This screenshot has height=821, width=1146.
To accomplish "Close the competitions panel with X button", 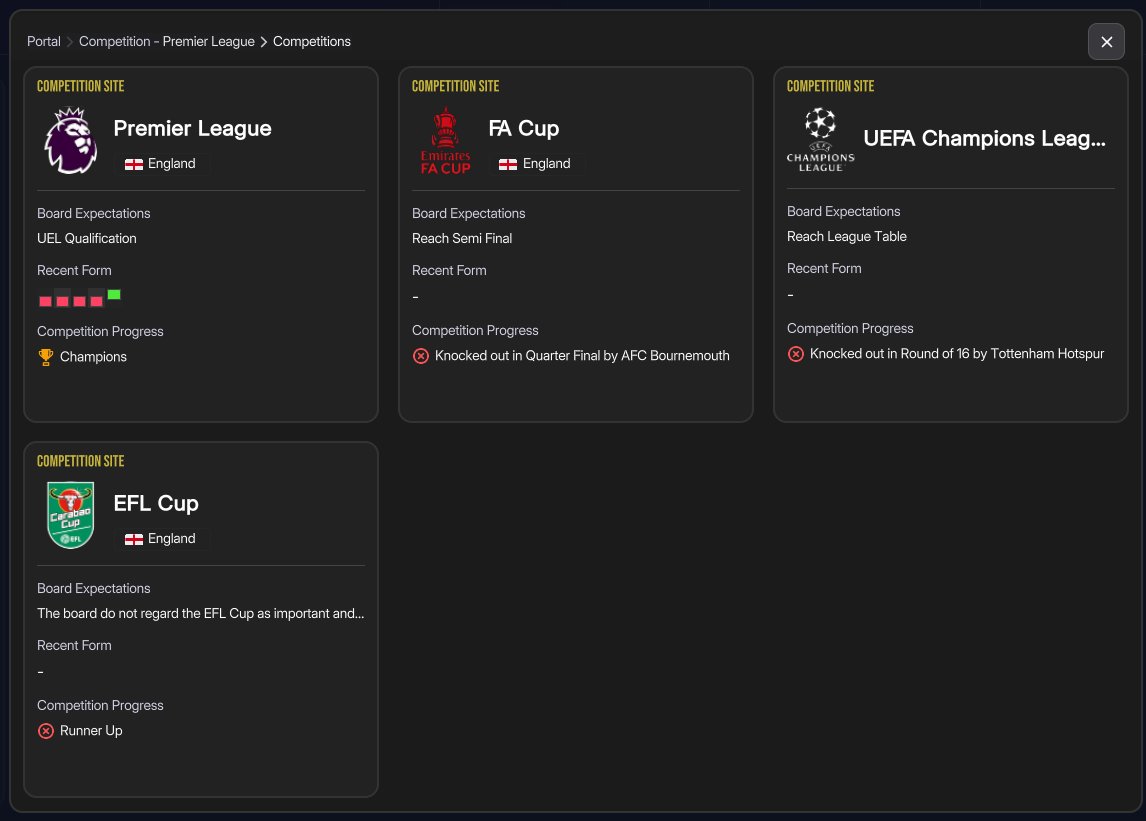I will (x=1106, y=42).
